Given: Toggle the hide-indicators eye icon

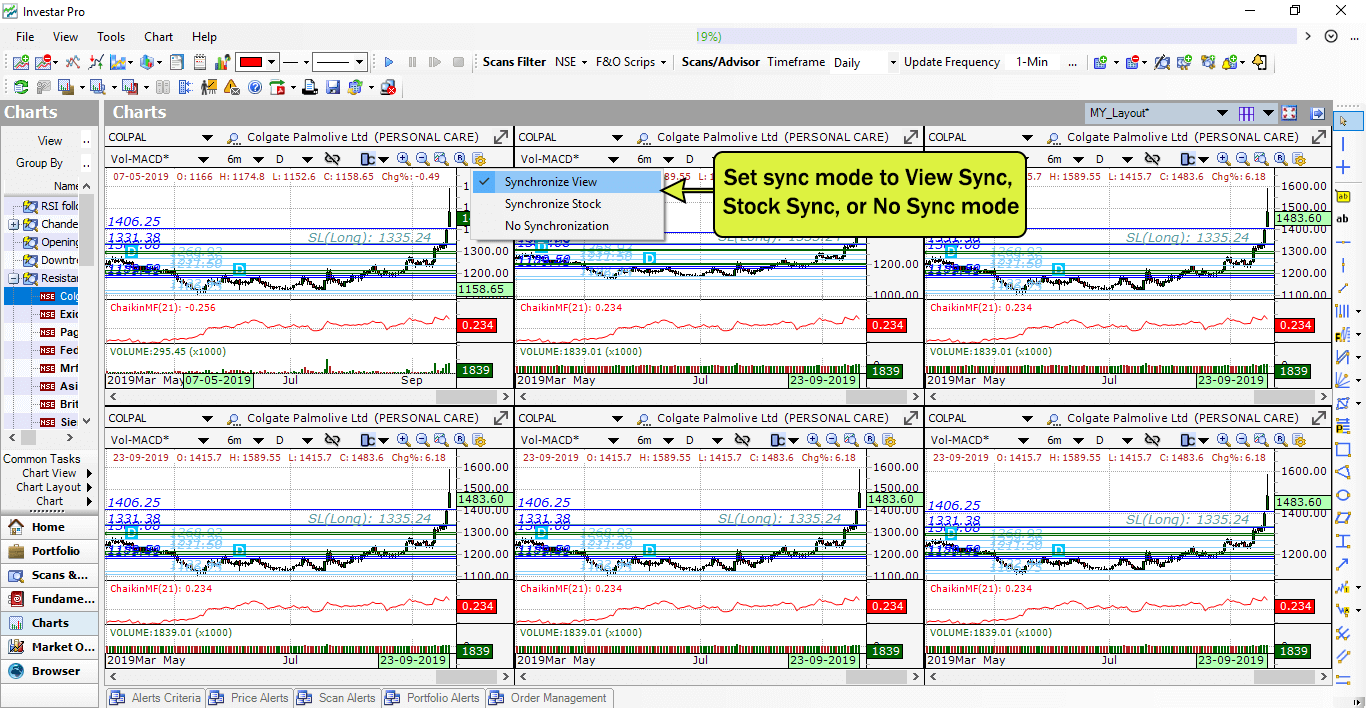Looking at the screenshot, I should (x=333, y=158).
